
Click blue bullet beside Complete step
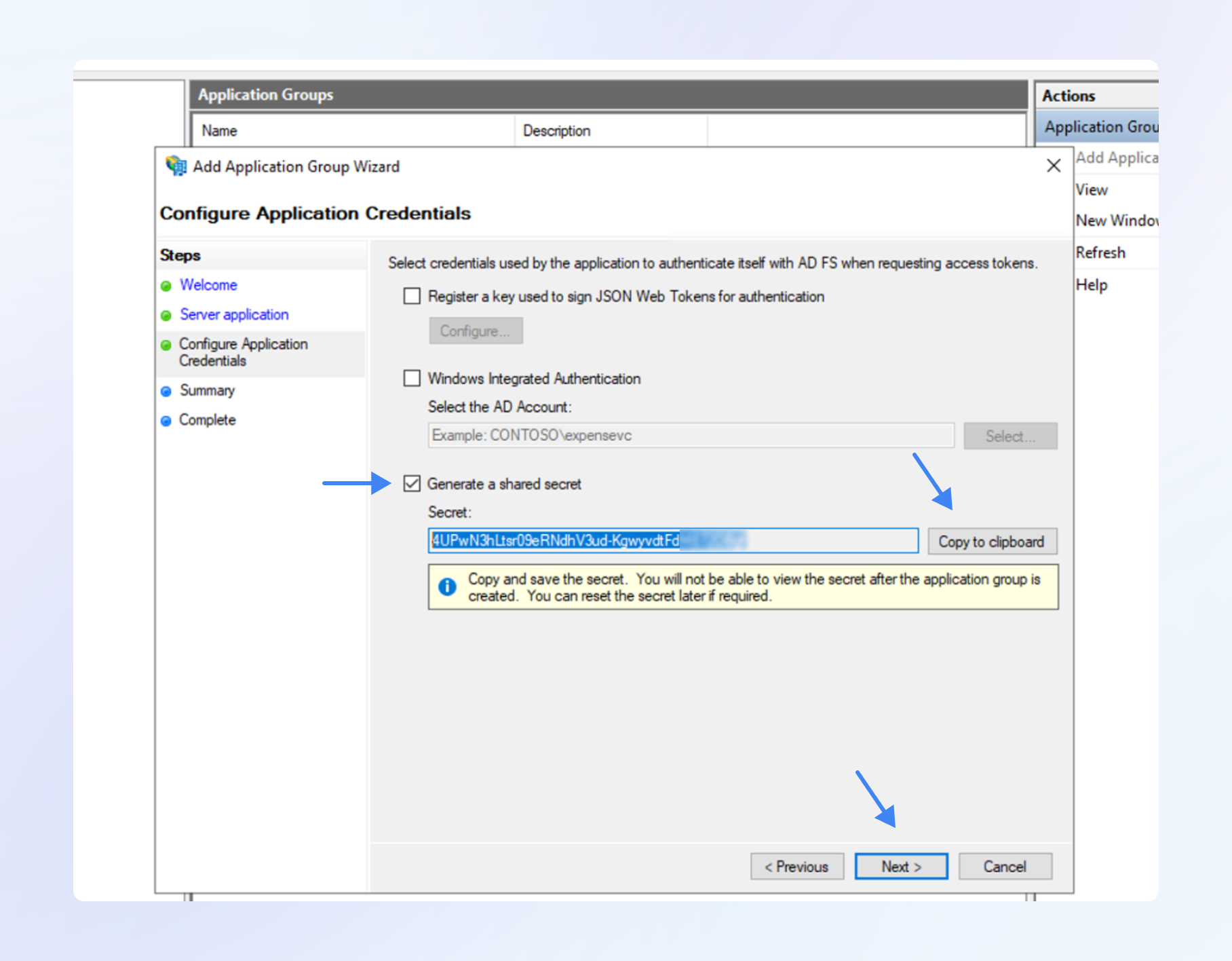click(x=166, y=421)
